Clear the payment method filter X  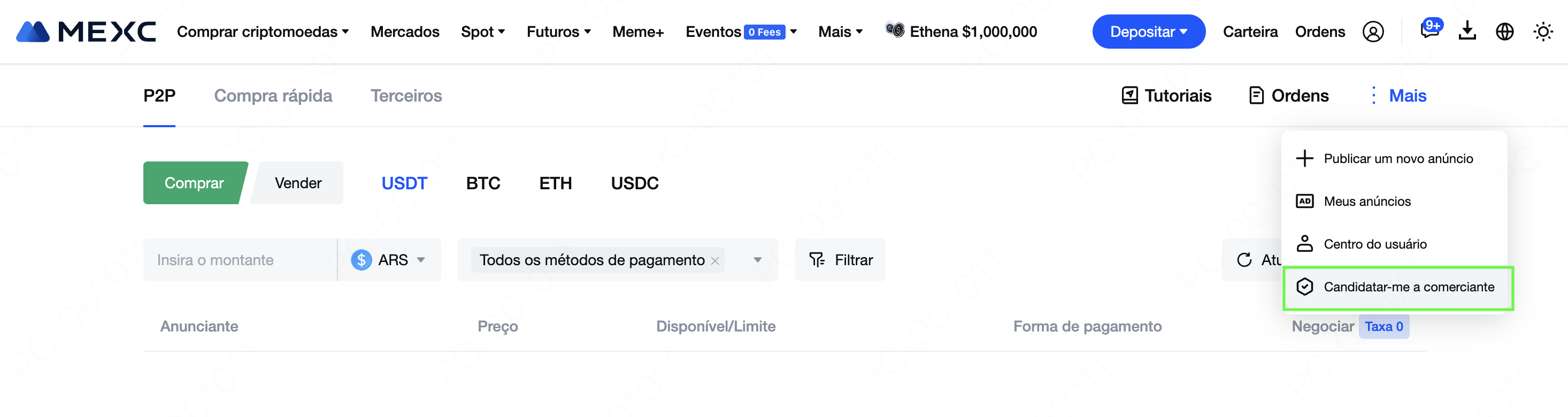(x=715, y=260)
